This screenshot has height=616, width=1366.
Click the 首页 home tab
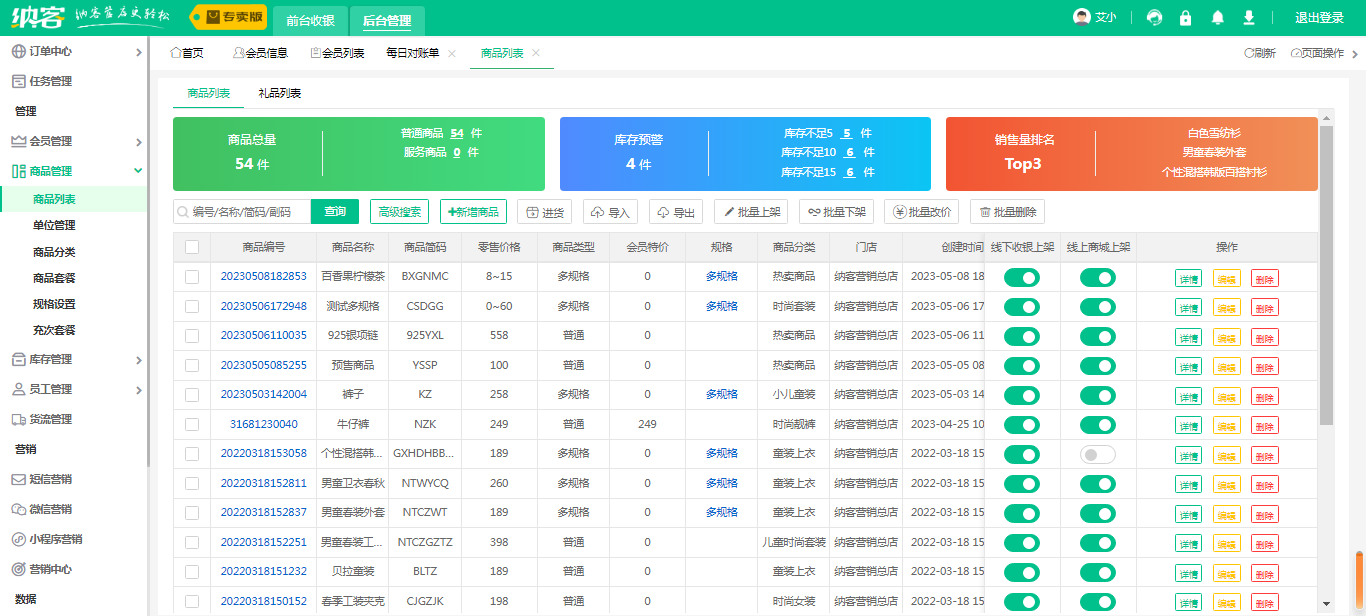click(x=187, y=53)
